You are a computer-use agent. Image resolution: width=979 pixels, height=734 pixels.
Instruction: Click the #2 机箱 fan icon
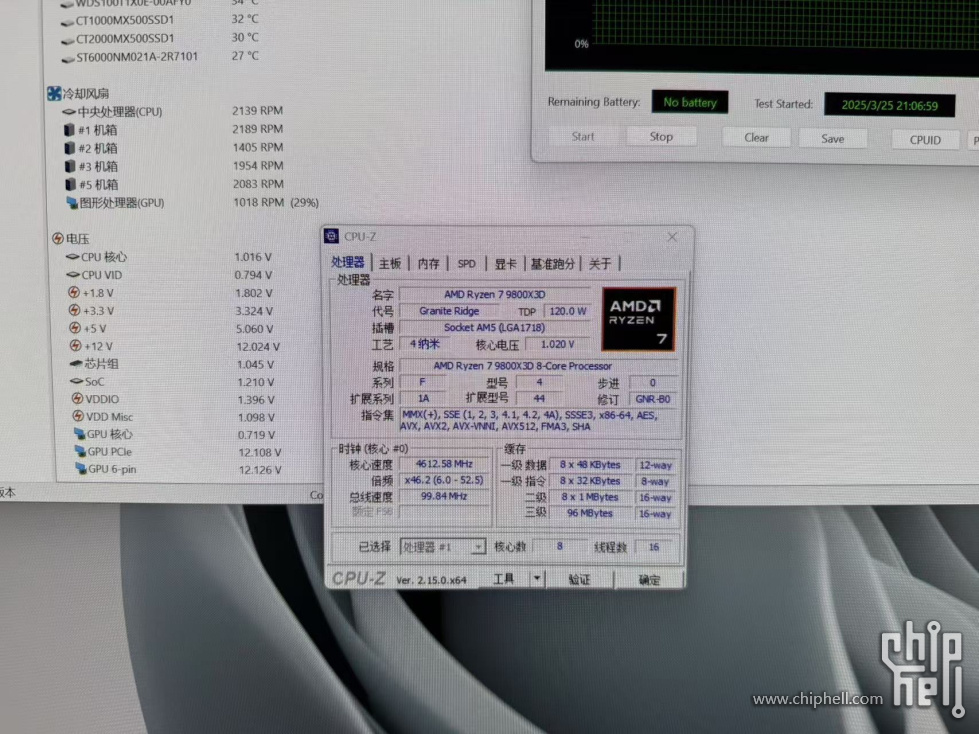(x=69, y=148)
